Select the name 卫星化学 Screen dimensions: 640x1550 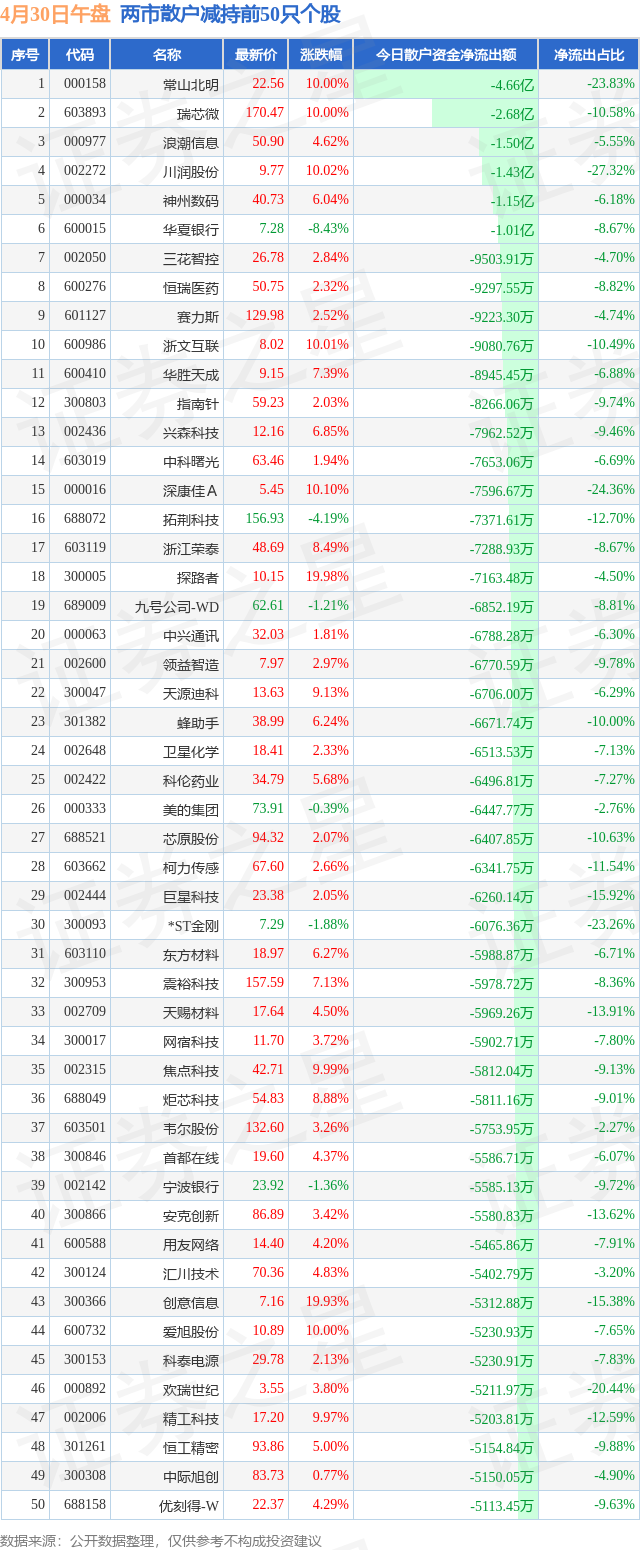[191, 751]
